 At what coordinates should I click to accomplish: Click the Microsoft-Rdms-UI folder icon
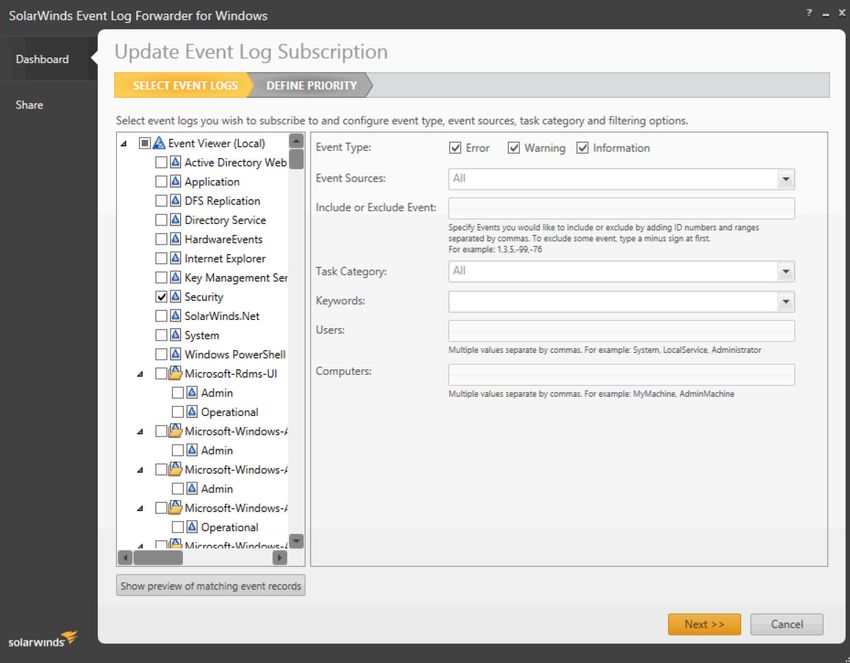(175, 373)
